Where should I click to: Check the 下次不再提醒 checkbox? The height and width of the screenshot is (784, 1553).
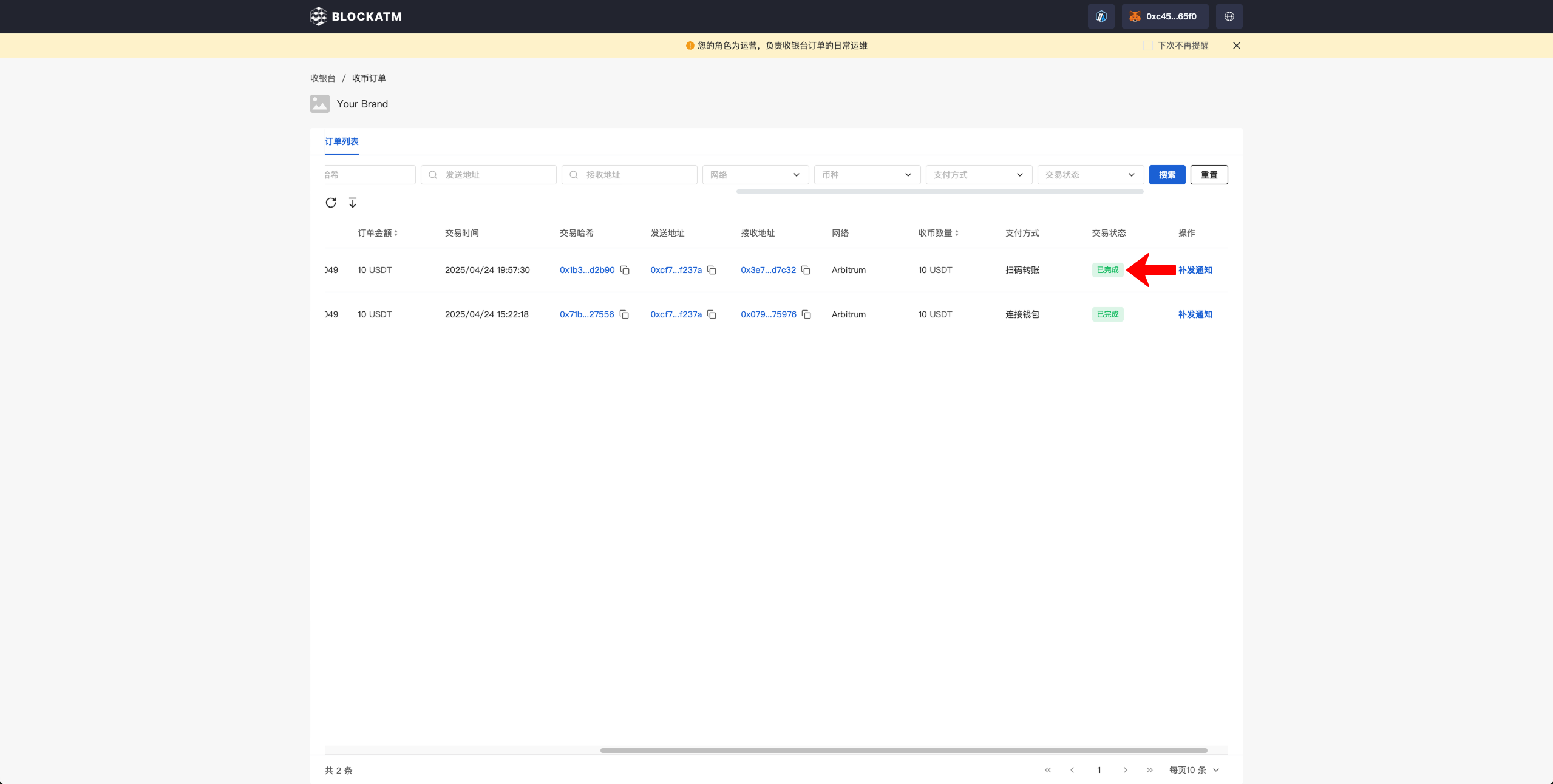tap(1147, 46)
